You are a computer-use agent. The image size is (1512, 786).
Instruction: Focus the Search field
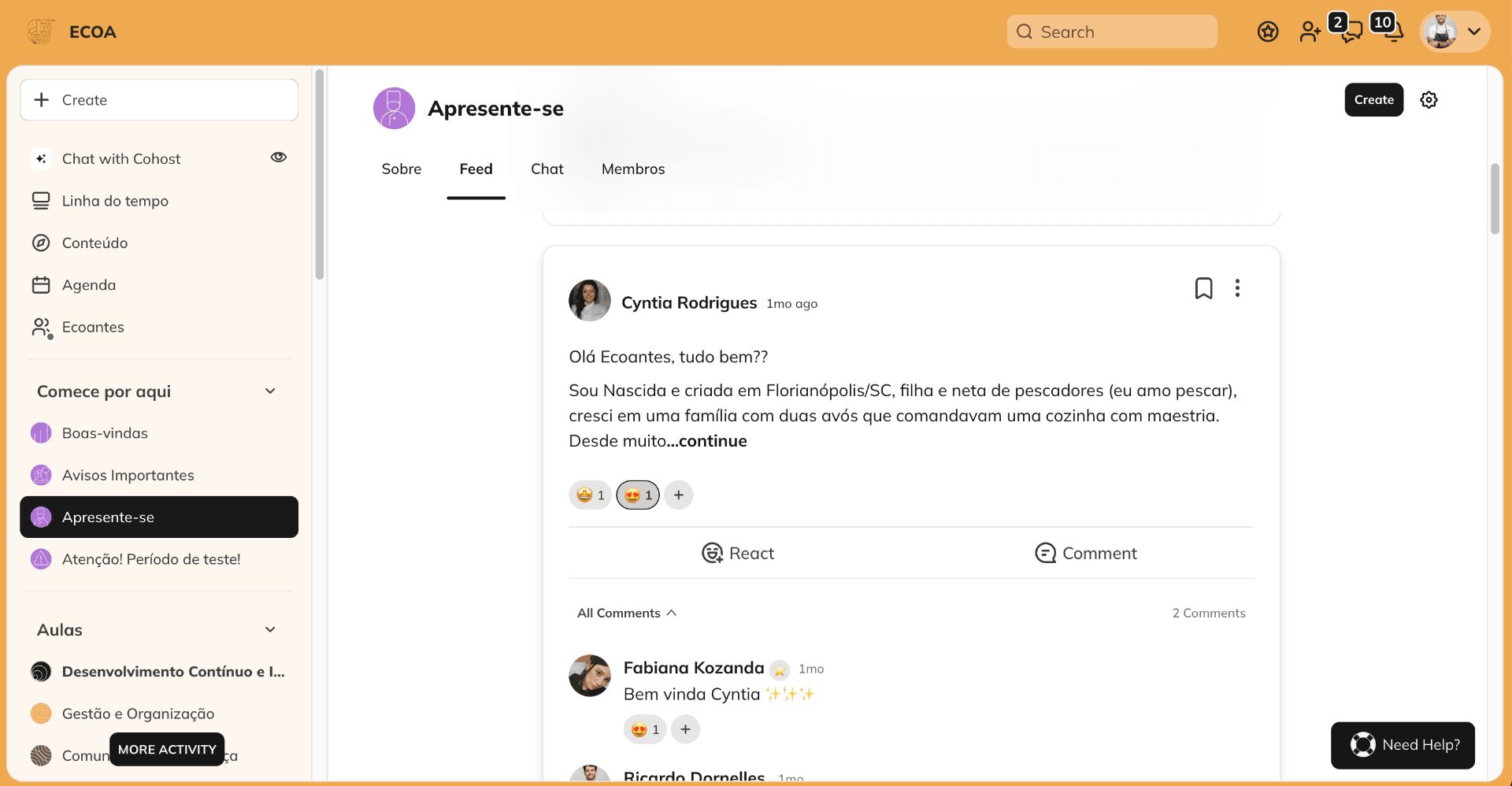1112,32
